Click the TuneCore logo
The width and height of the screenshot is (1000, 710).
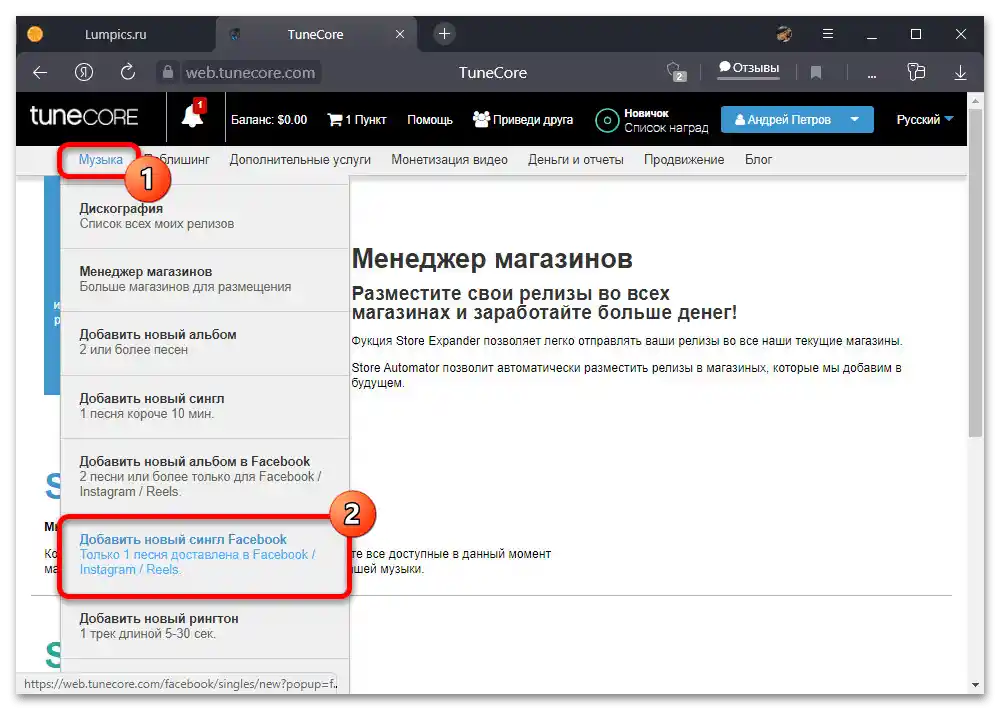point(84,117)
